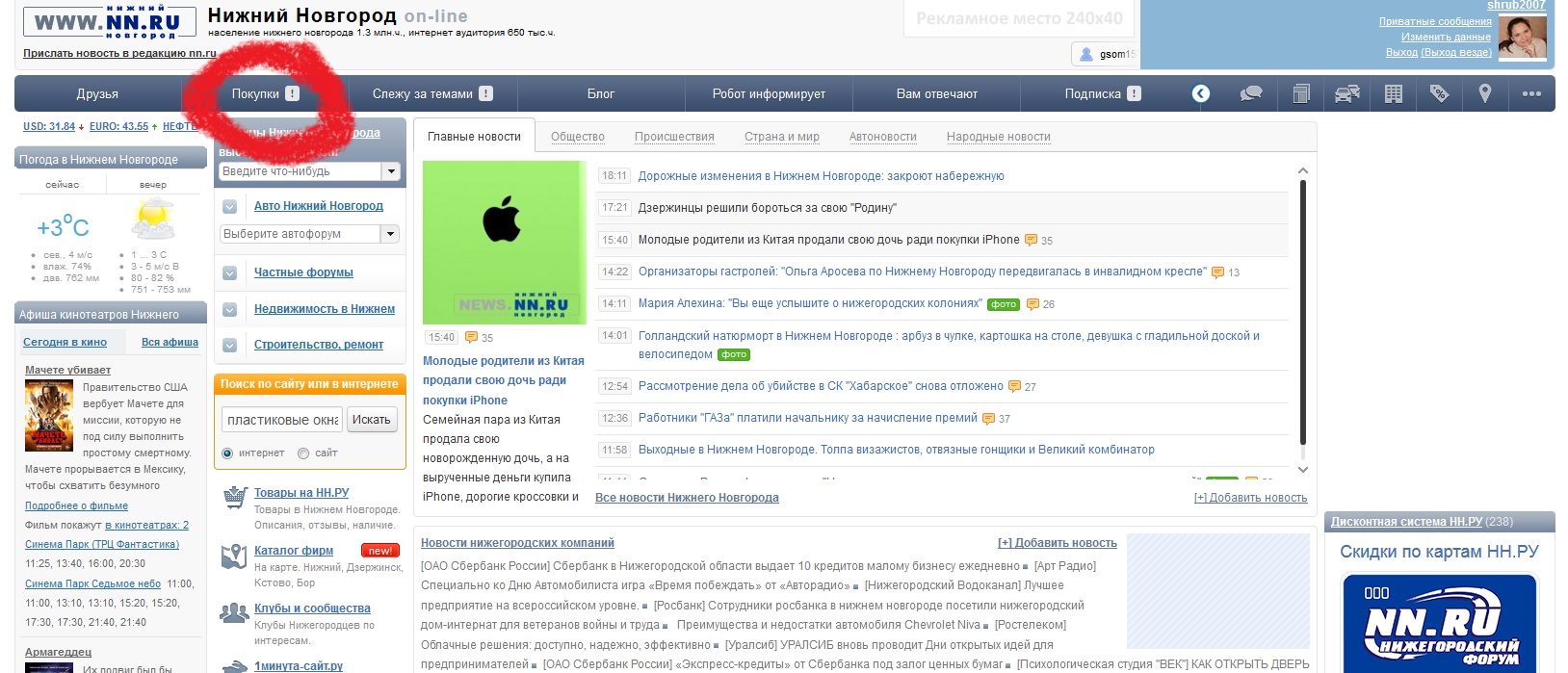Click the comment icon on Ольга Аросева headline
The width and height of the screenshot is (1568, 673).
click(x=1218, y=272)
